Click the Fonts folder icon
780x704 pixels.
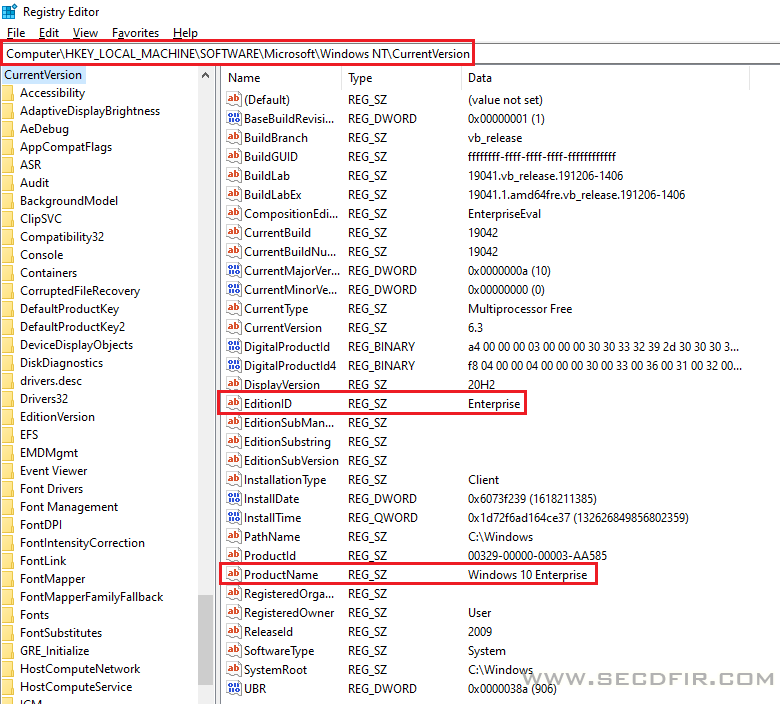pos(8,615)
